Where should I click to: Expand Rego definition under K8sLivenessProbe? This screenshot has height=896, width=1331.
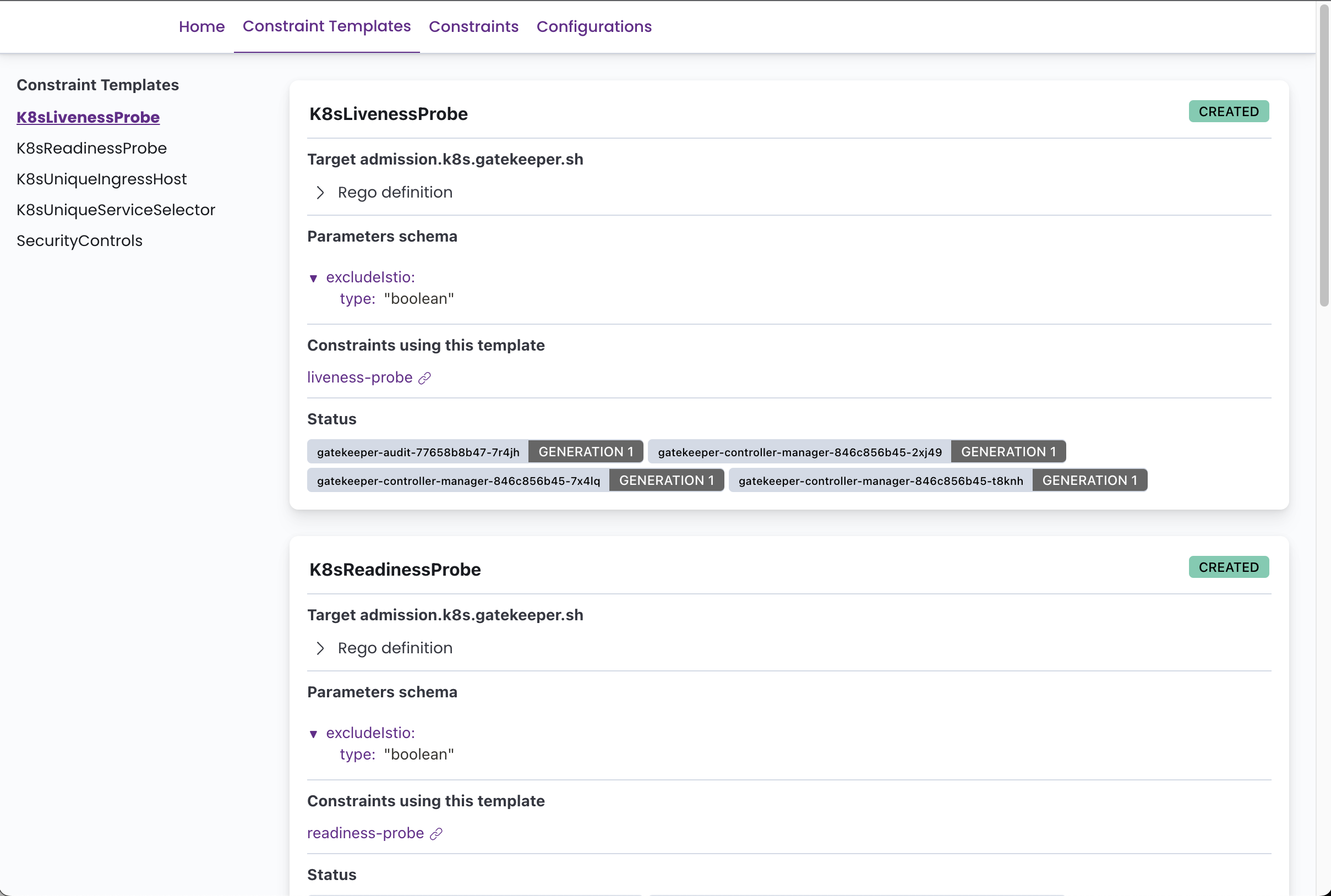320,193
